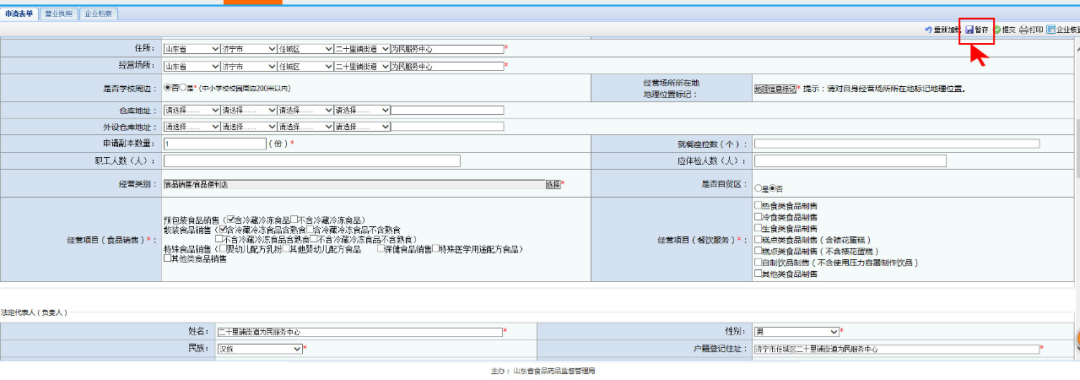Open the 住所 province dropdown showing 山东省
This screenshot has height=380, width=1080.
pos(191,49)
